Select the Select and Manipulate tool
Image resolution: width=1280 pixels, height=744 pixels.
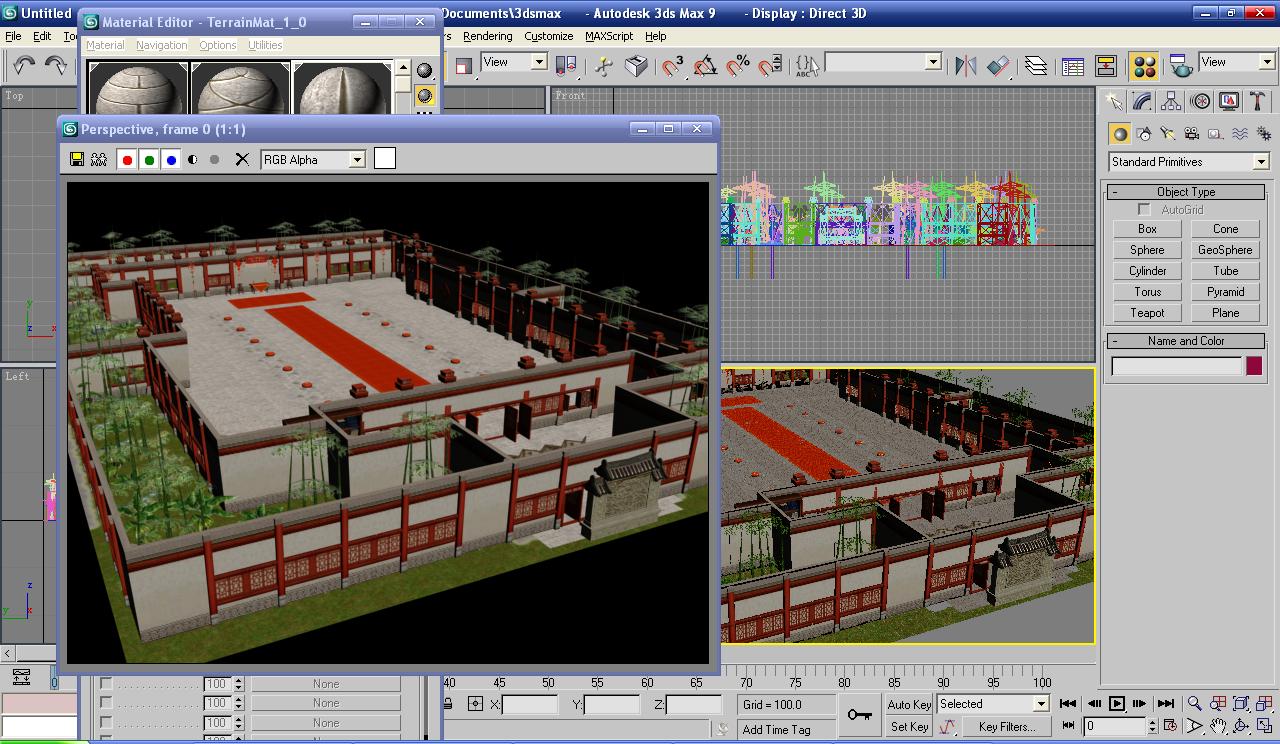click(x=603, y=66)
